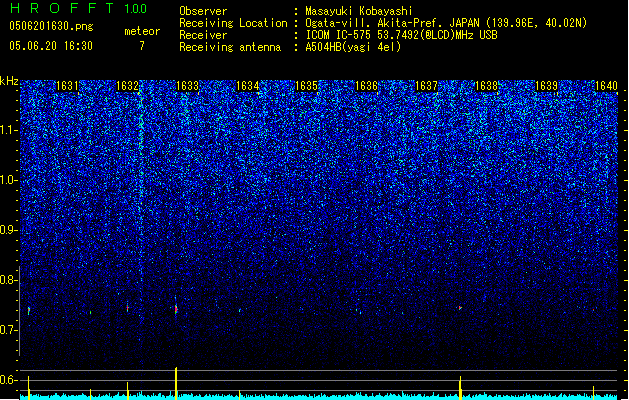Click the 0.6 kHz axis label

[8, 380]
